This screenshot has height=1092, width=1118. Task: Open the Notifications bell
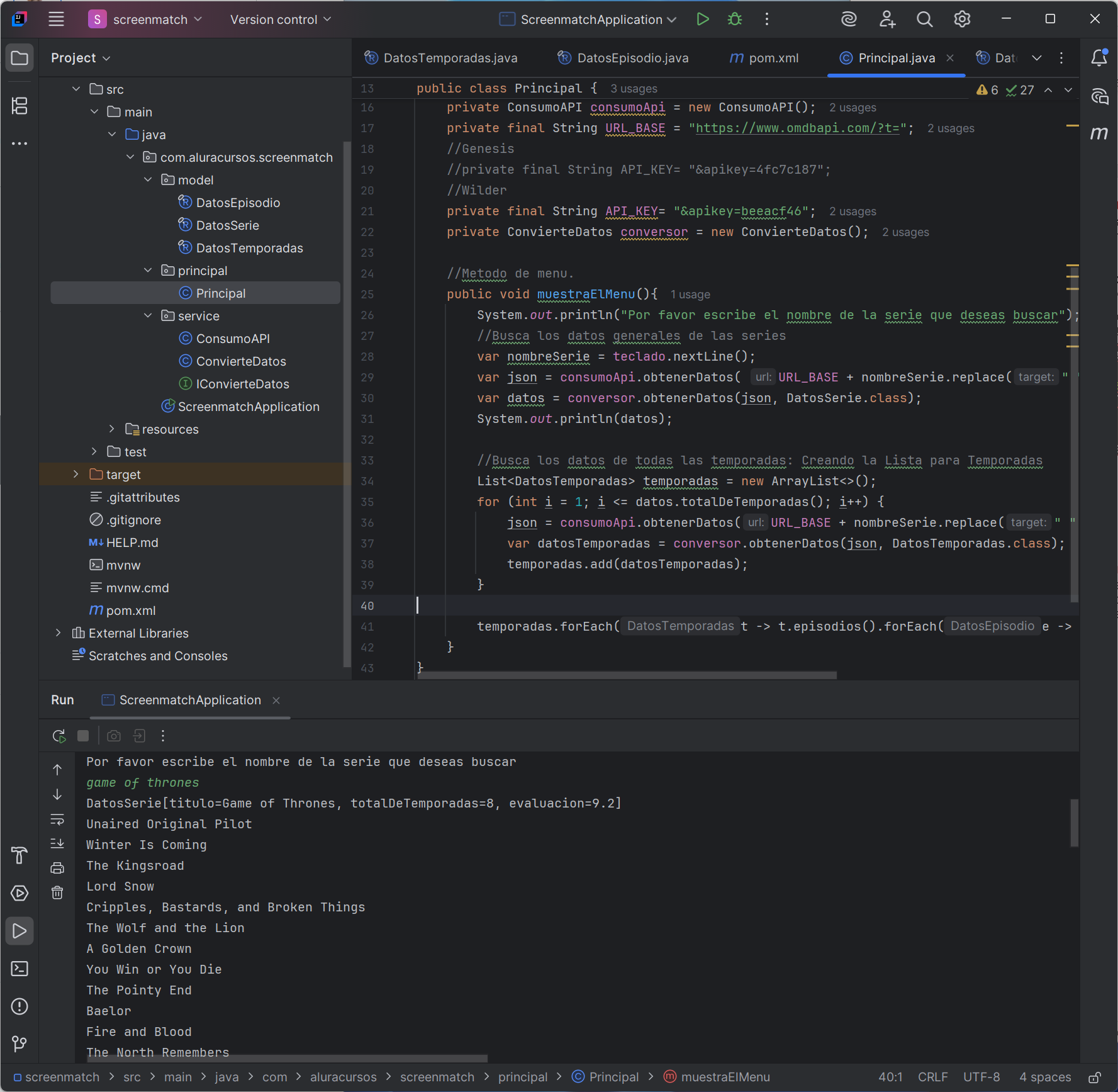[x=1099, y=58]
